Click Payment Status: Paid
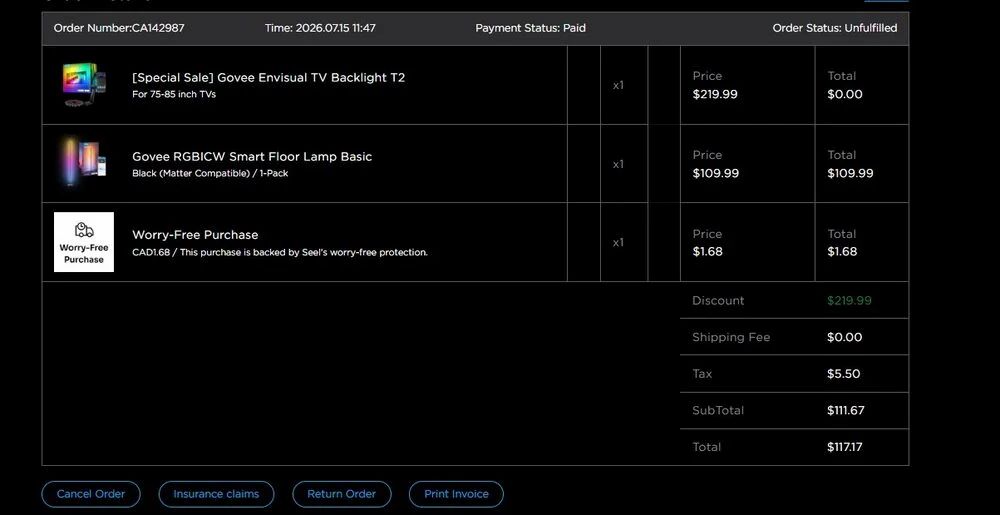This screenshot has height=515, width=1000. [x=531, y=28]
